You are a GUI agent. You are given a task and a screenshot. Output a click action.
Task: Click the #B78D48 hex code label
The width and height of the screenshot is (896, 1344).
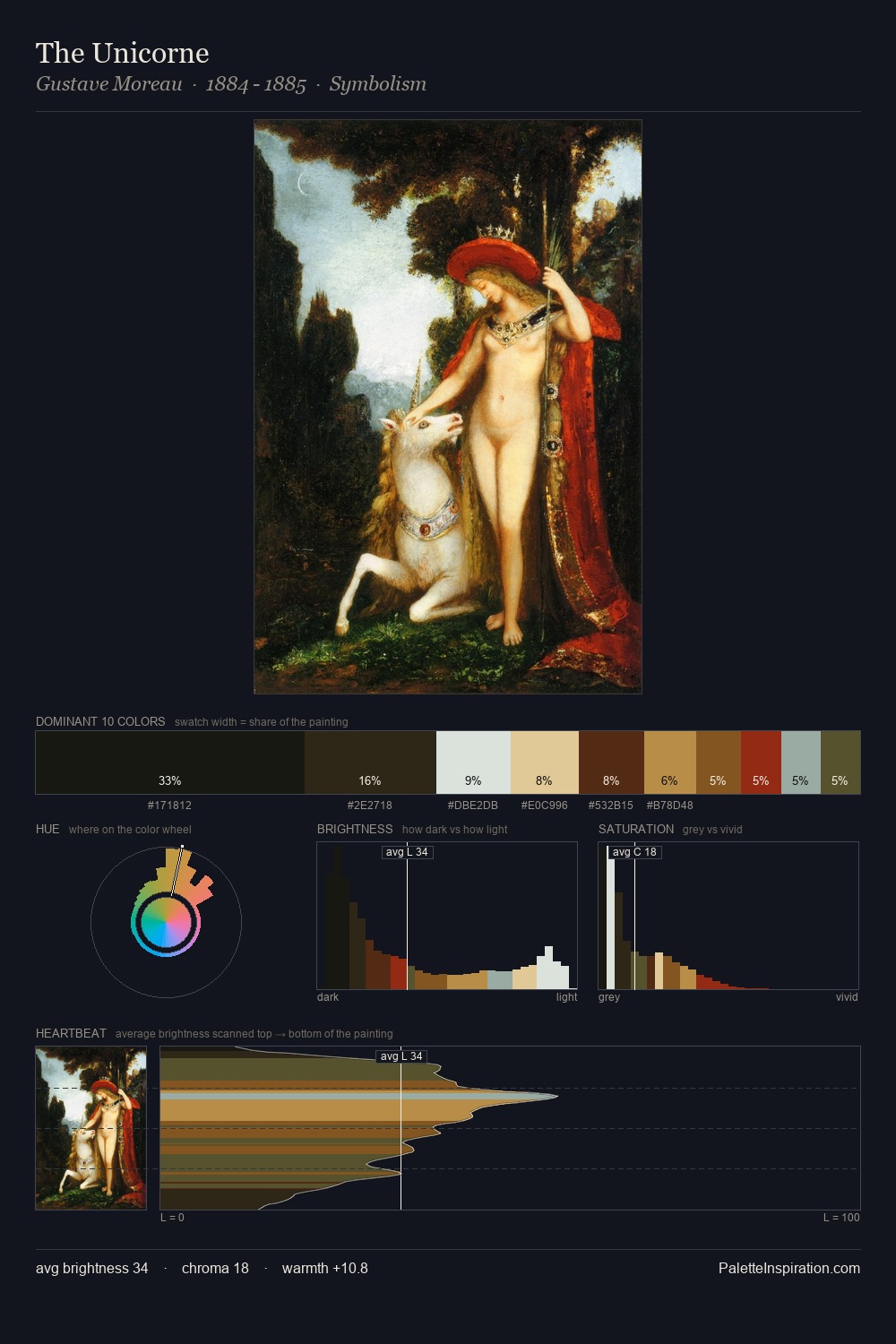tap(670, 806)
